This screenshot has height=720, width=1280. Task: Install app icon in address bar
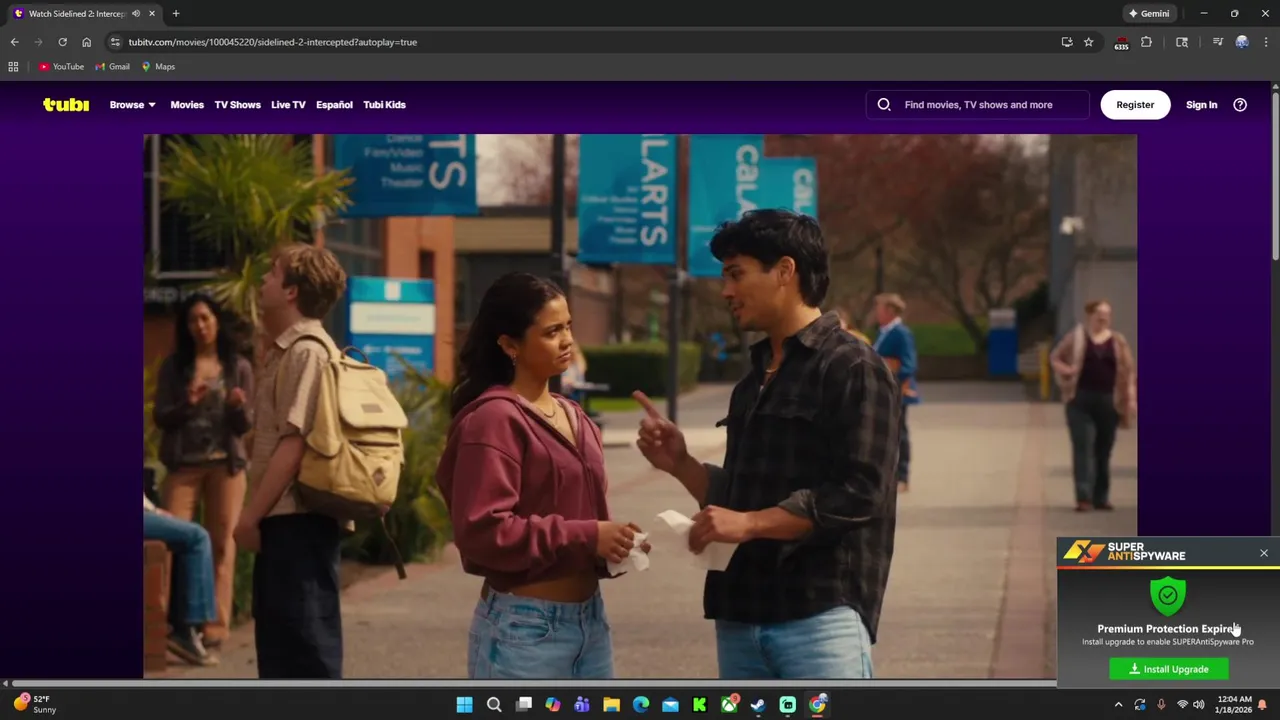(x=1067, y=42)
